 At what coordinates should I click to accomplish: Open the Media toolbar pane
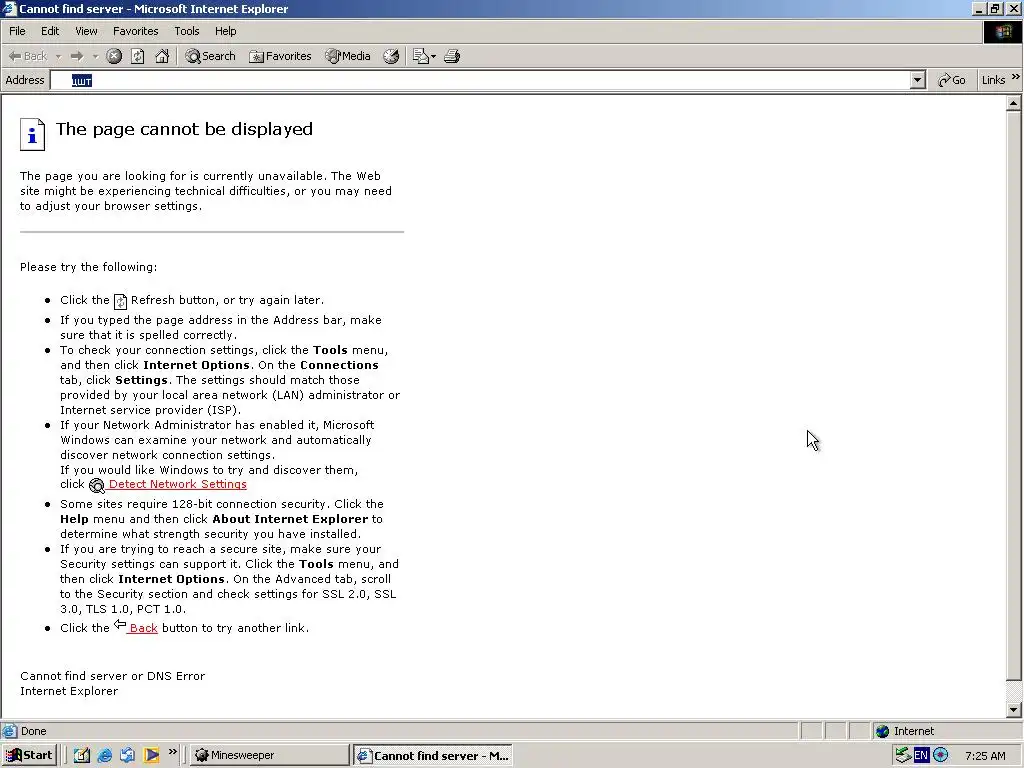click(x=348, y=56)
